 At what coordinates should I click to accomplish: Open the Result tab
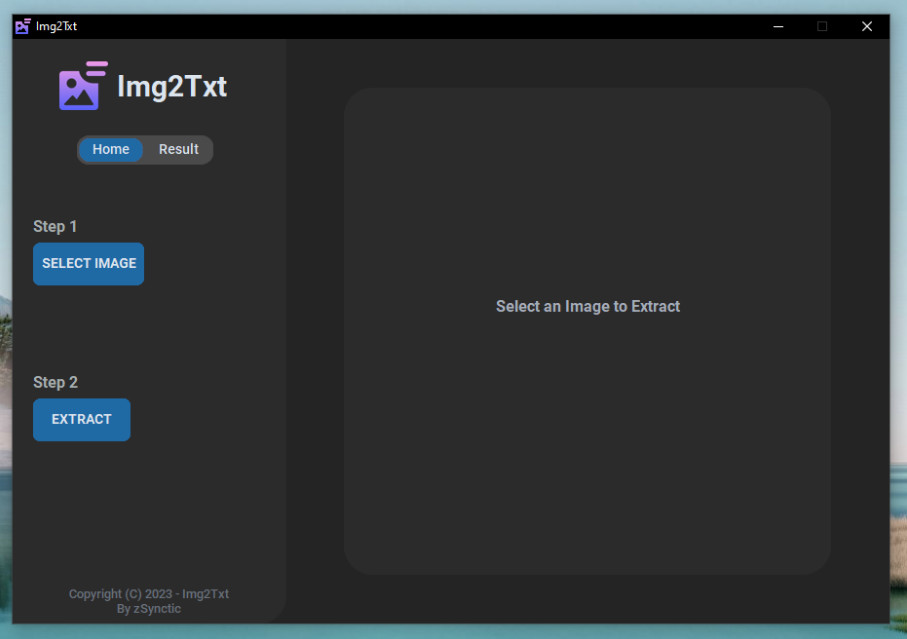point(178,149)
